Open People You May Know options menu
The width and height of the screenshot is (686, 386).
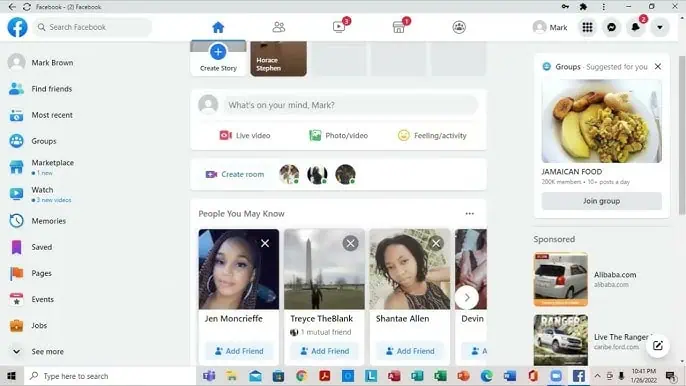click(x=469, y=214)
